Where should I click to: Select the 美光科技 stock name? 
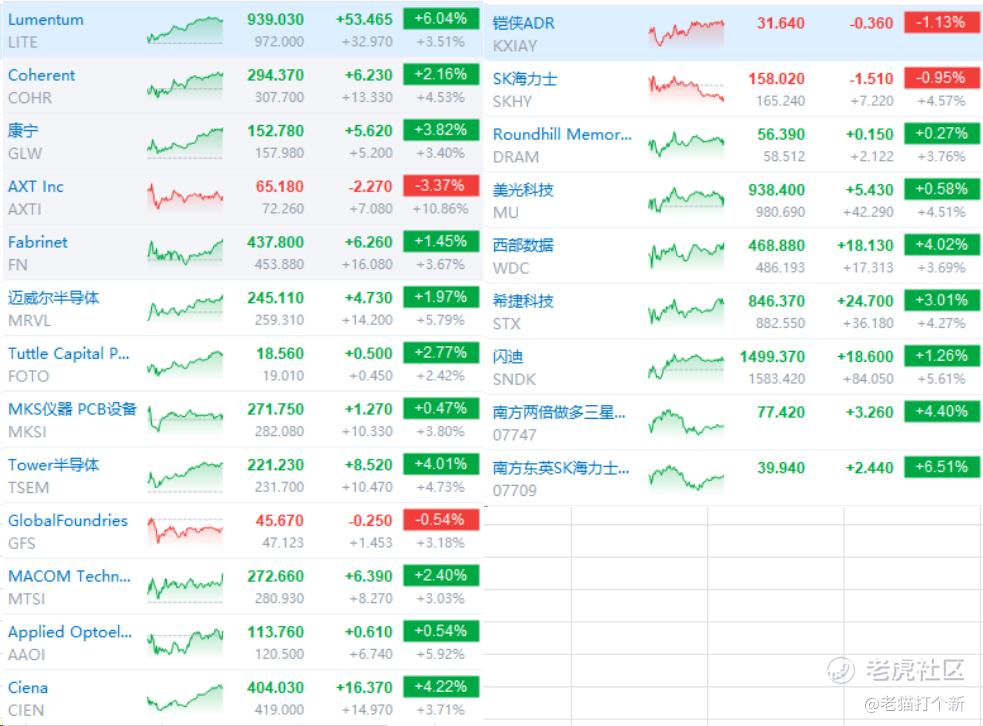pyautogui.click(x=523, y=190)
